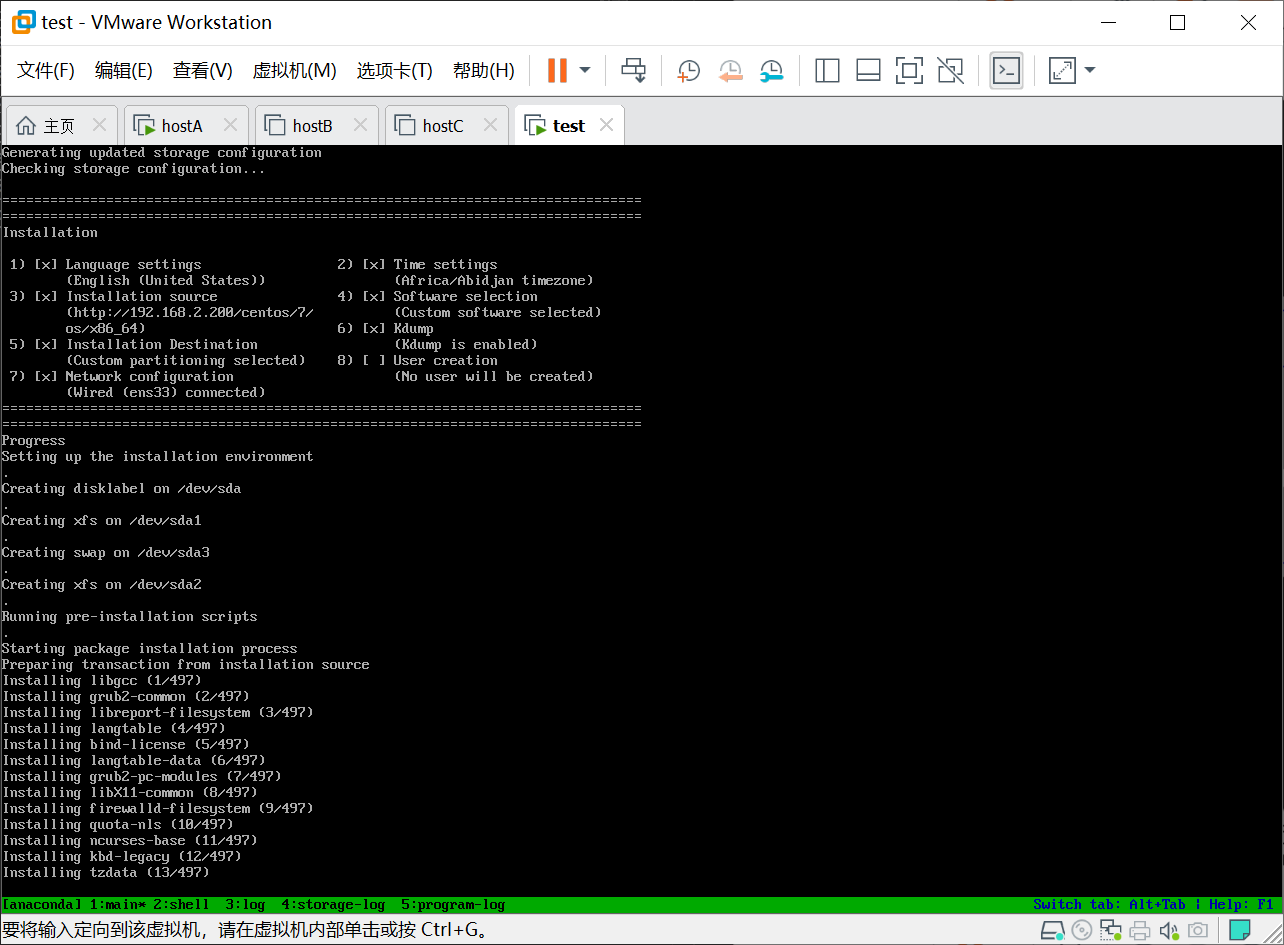Open the snapshot manager
The height and width of the screenshot is (945, 1284).
(x=771, y=70)
